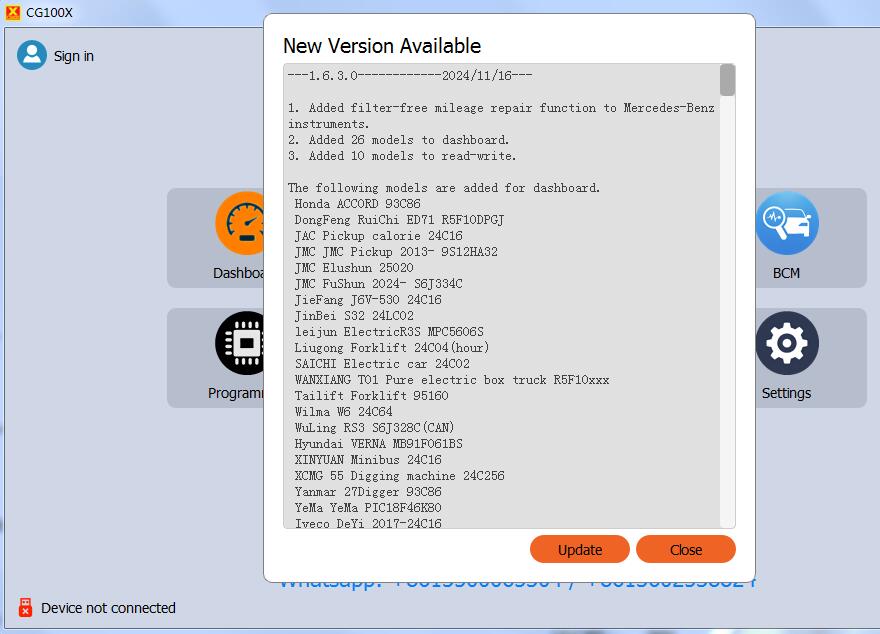Click the BCM label

coord(786,273)
